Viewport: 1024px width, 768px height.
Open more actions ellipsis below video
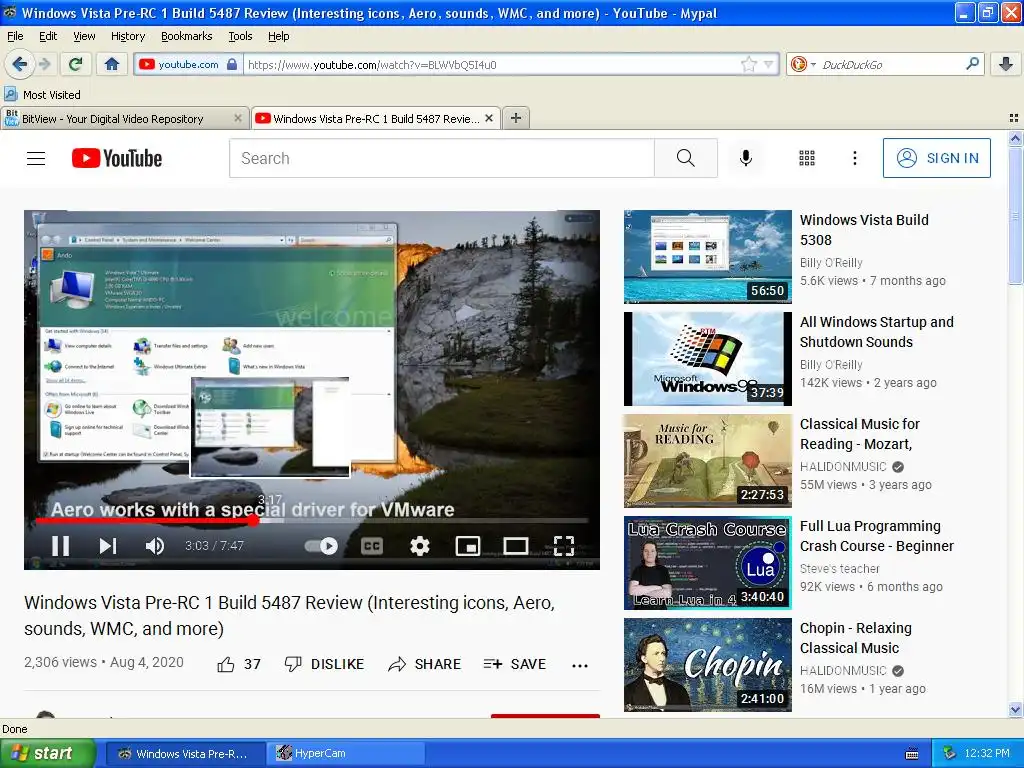[x=580, y=665]
